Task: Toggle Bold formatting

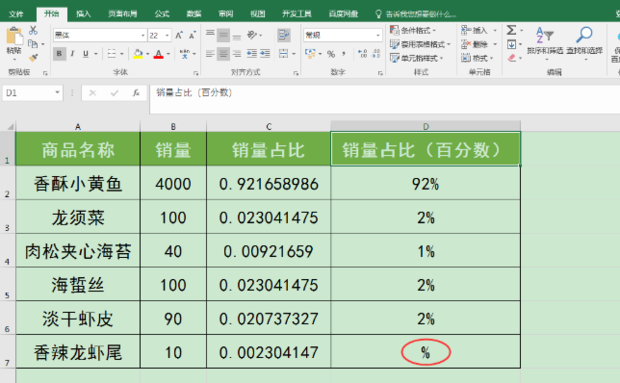Action: (x=59, y=54)
